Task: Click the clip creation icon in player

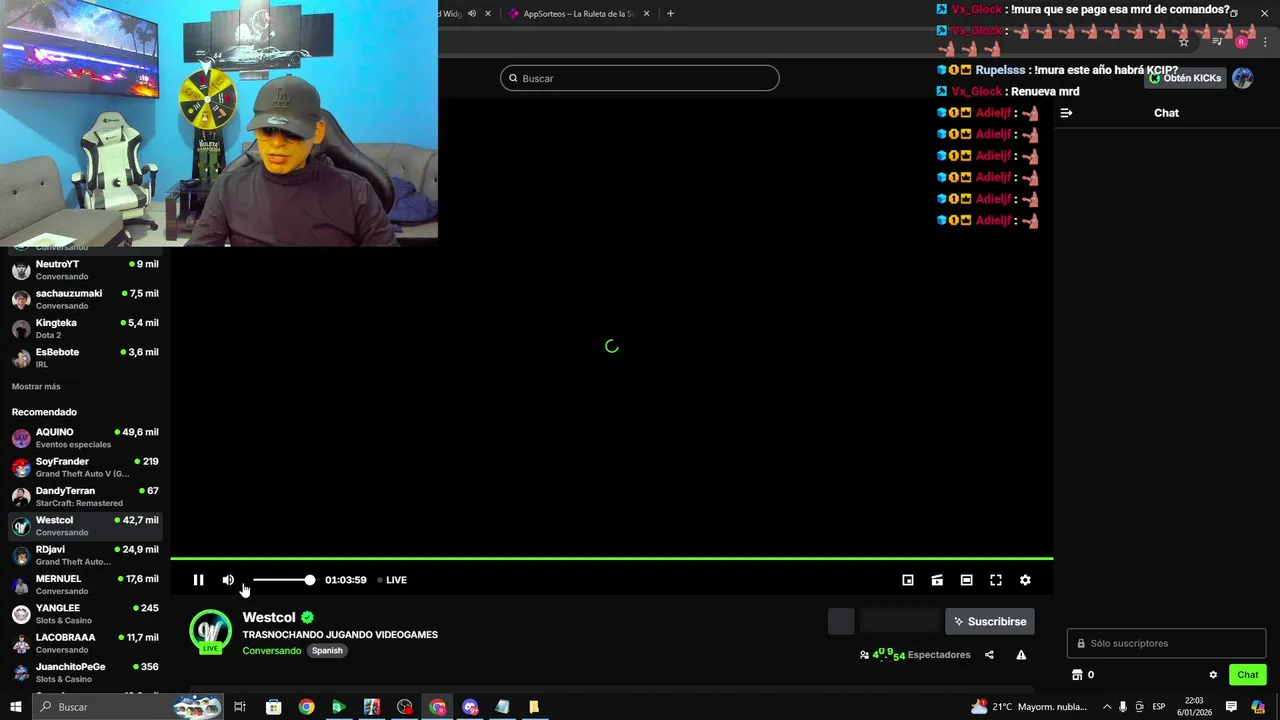Action: click(x=937, y=580)
